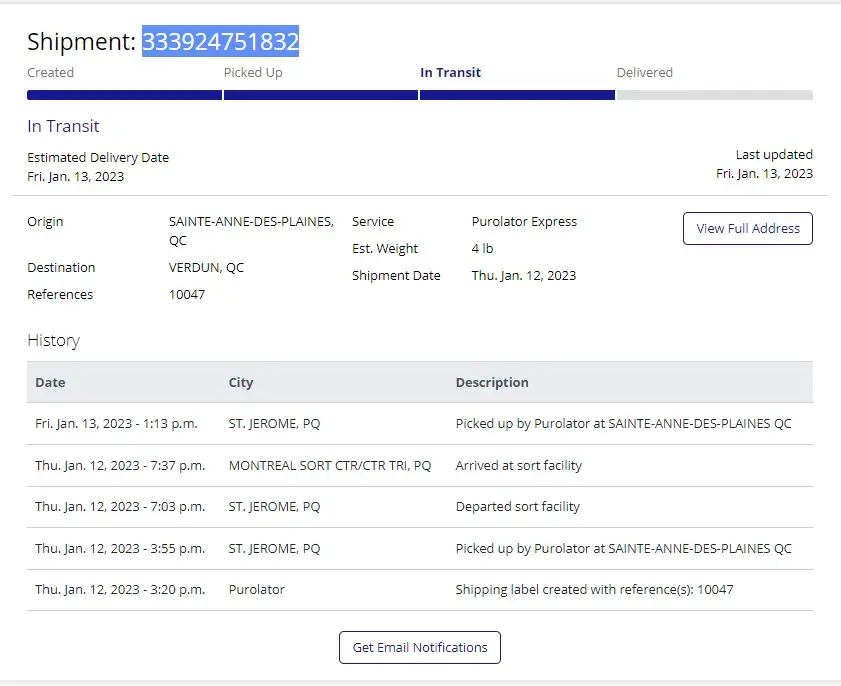Viewport: 841px width, 686px height.
Task: Click the History section heading
Action: (53, 340)
